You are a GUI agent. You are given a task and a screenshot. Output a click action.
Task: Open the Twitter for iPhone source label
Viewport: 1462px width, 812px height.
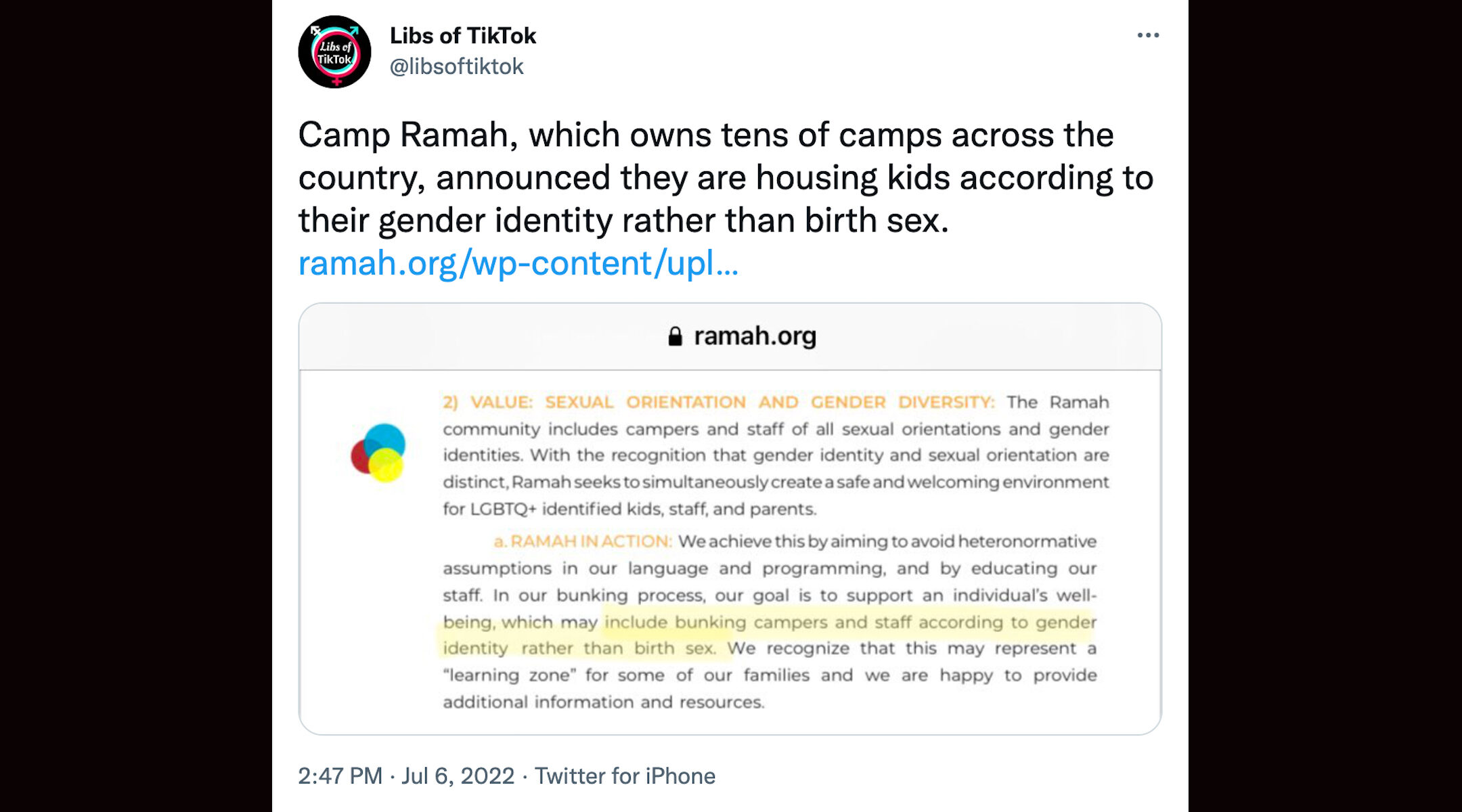625,775
